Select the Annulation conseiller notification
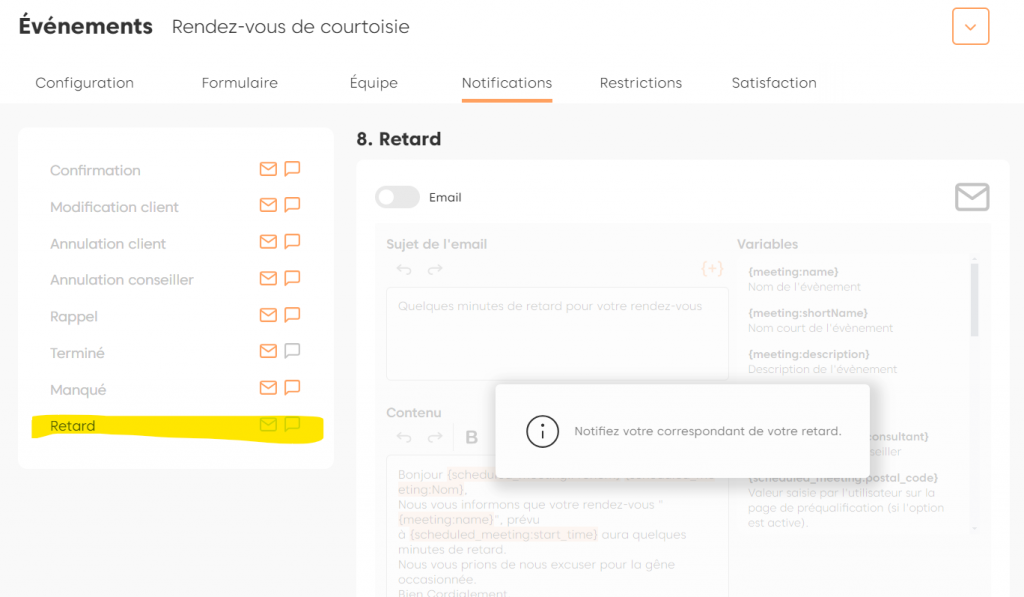1024x597 pixels. pos(122,280)
